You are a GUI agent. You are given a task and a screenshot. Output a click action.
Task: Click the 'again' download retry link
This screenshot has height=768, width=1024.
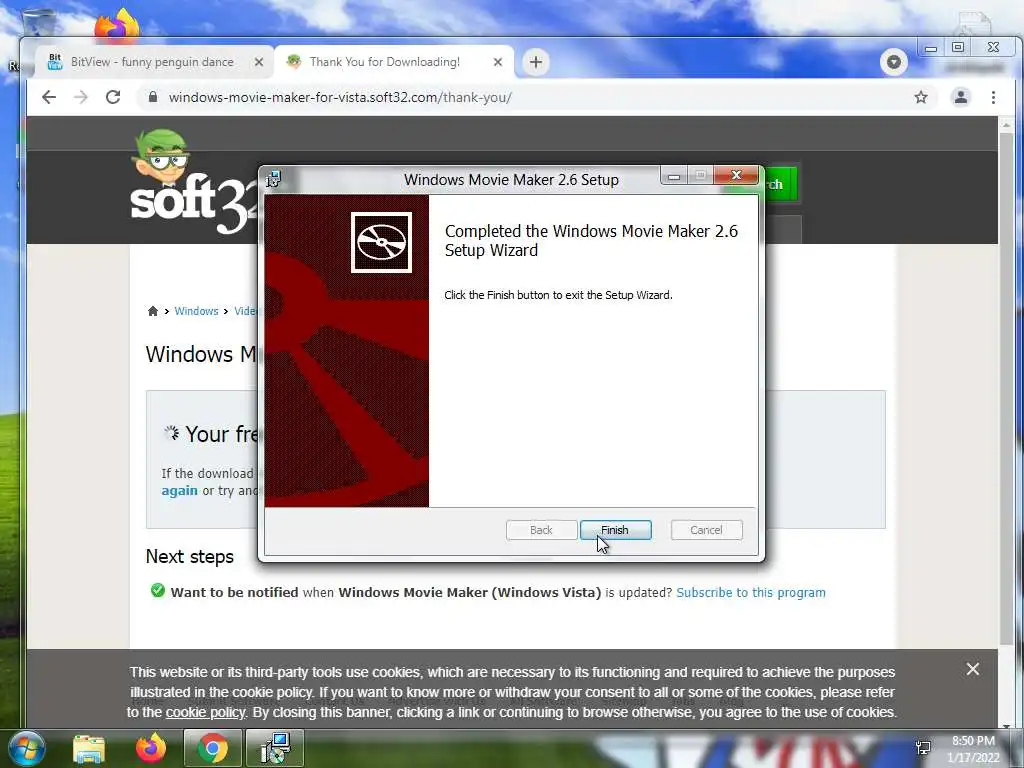pyautogui.click(x=180, y=490)
